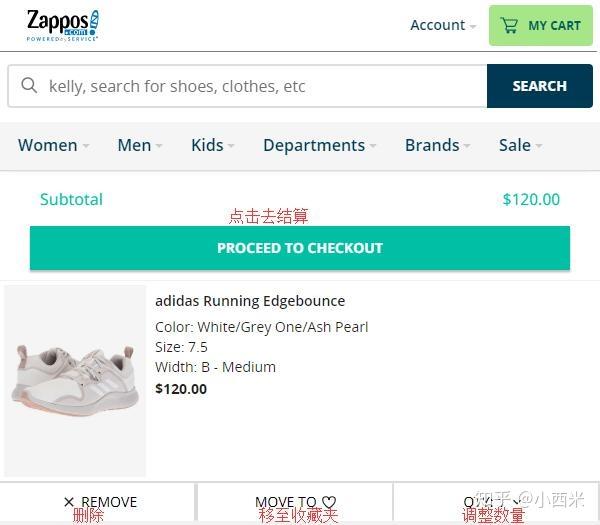Expand the Men menu
600x525 pixels.
click(139, 145)
